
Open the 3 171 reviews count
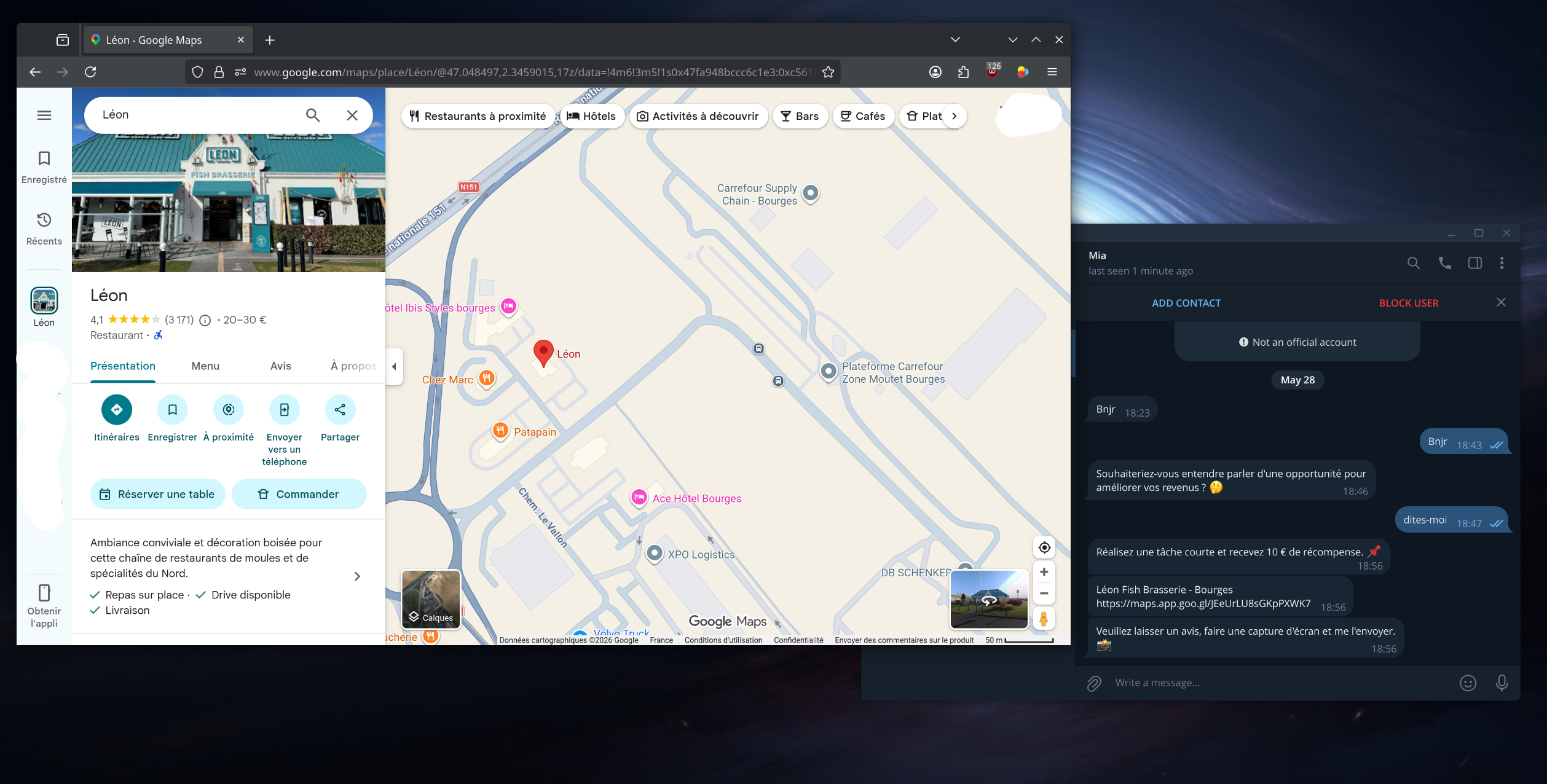(x=179, y=320)
